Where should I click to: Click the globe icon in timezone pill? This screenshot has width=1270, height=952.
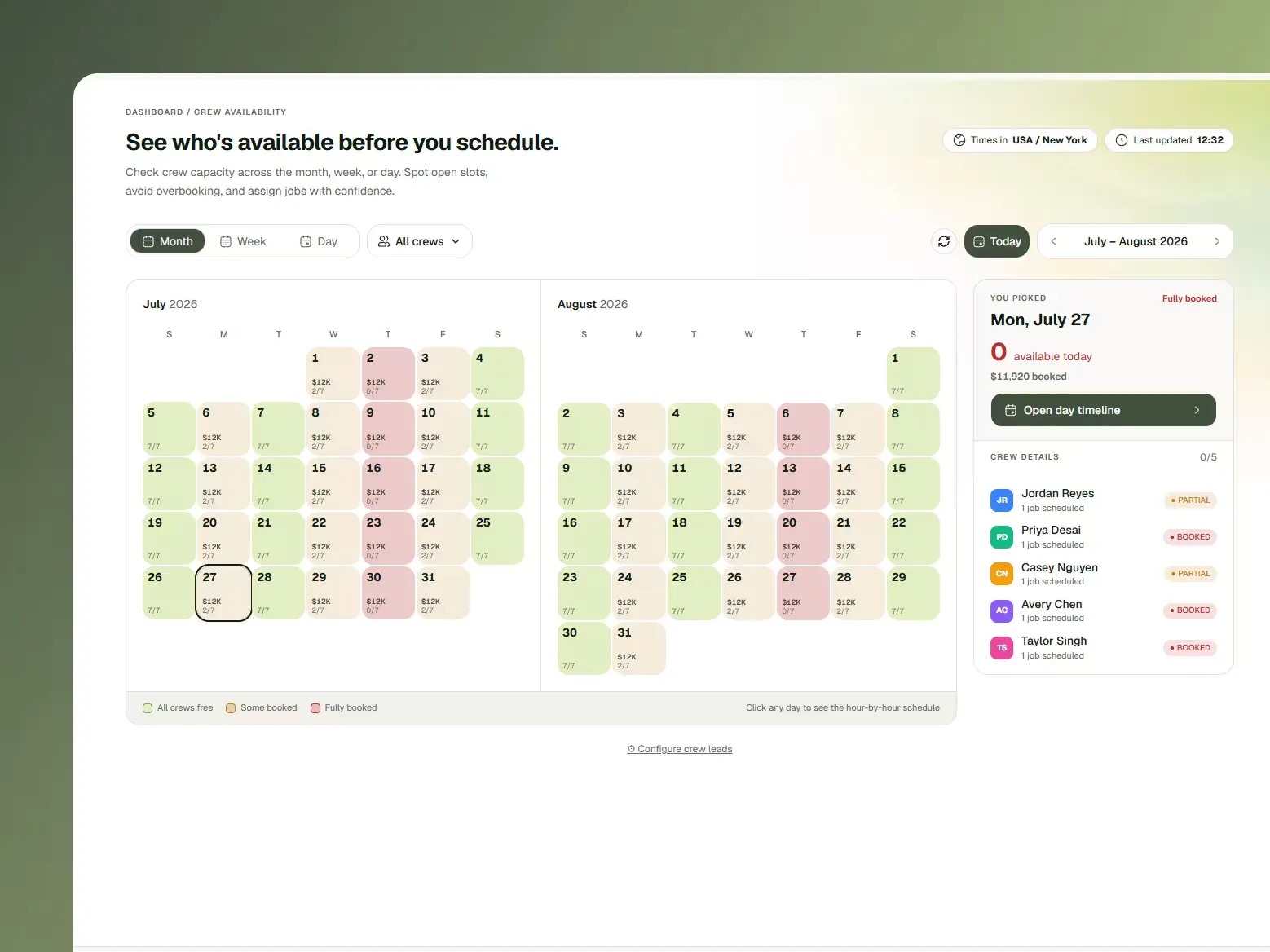pyautogui.click(x=959, y=140)
